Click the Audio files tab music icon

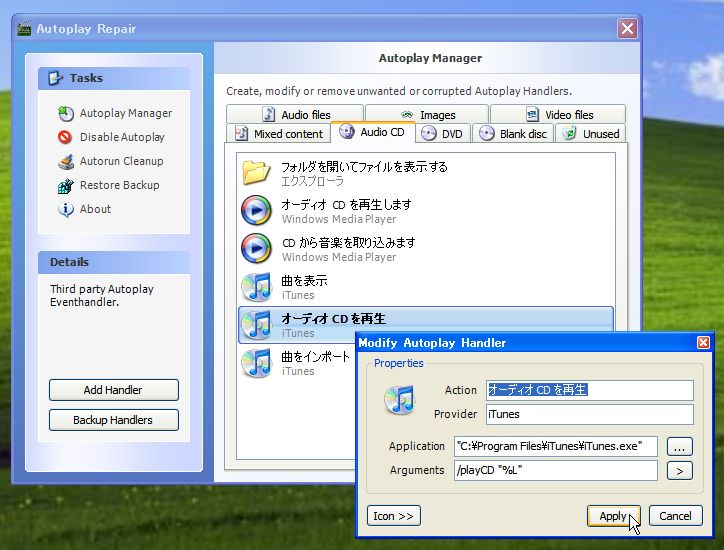click(268, 114)
